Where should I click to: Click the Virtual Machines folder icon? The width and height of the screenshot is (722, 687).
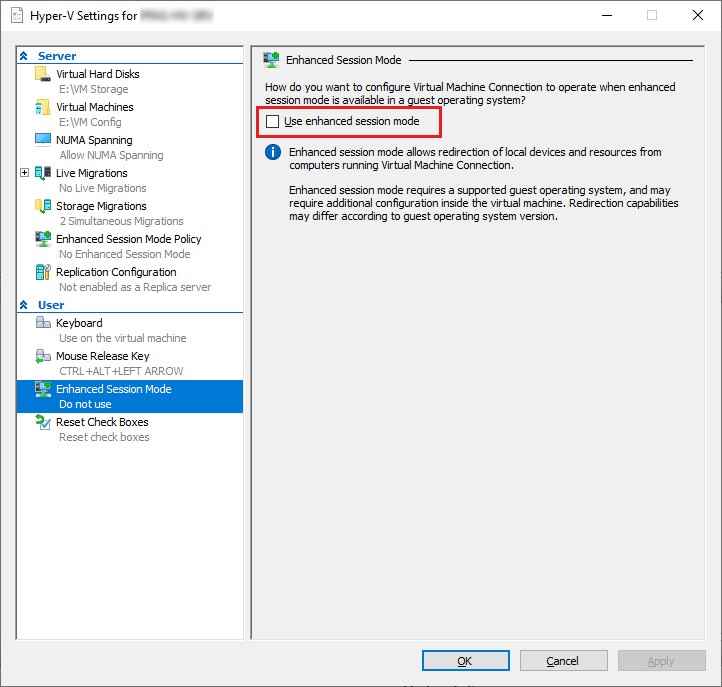[43, 107]
